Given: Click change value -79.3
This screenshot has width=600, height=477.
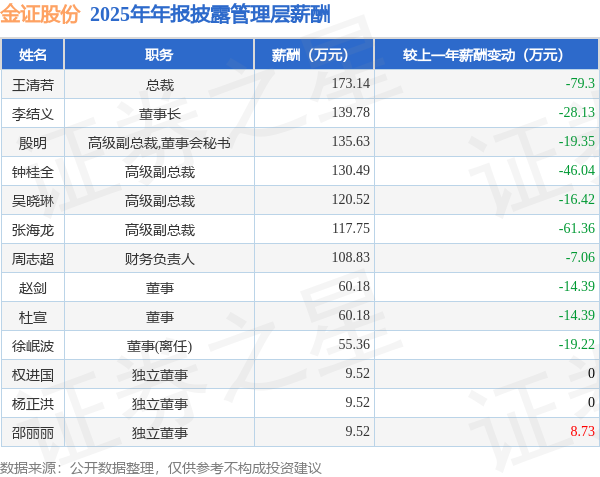Looking at the screenshot, I should (580, 83).
